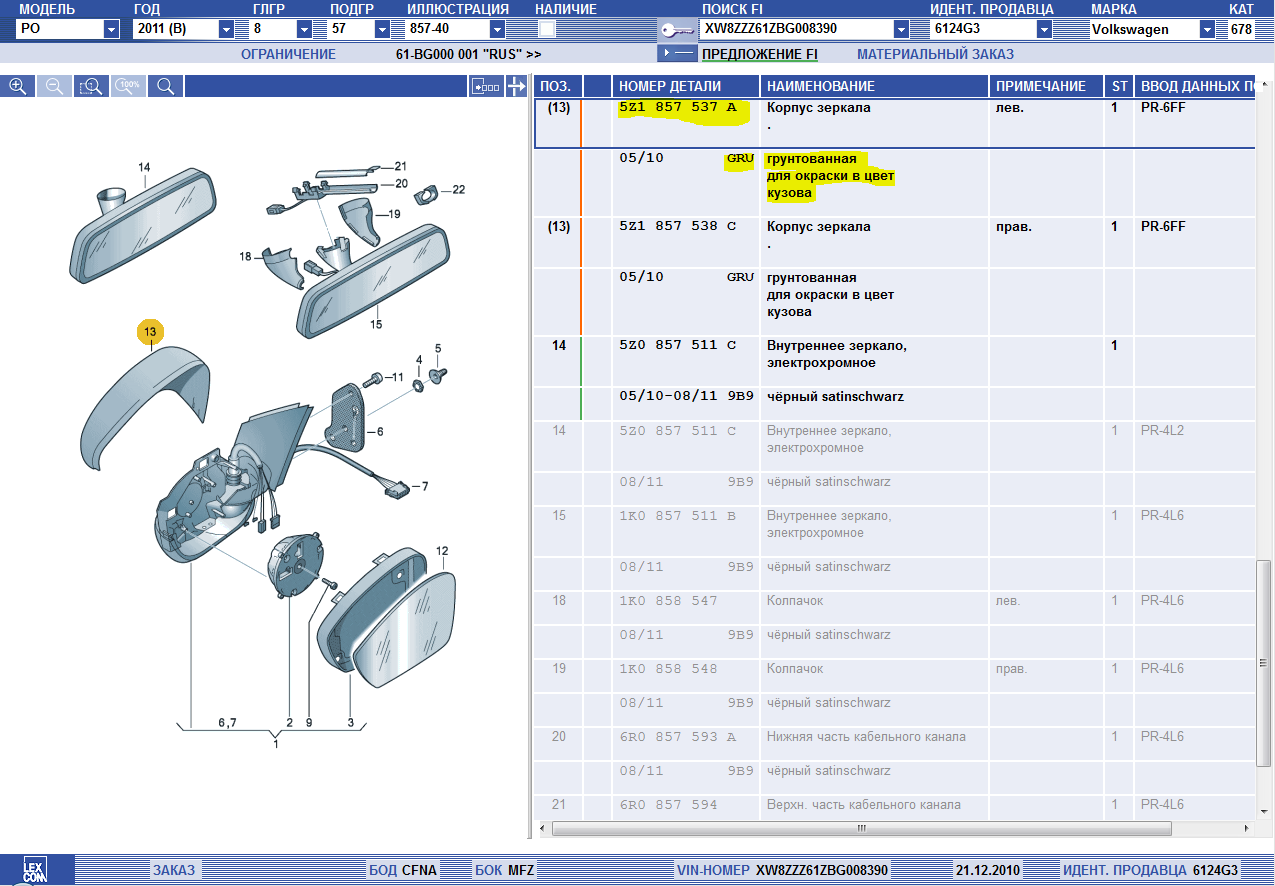Expand the ГОД dropdown showing 2011 (B)
This screenshot has width=1275, height=886.
click(224, 30)
